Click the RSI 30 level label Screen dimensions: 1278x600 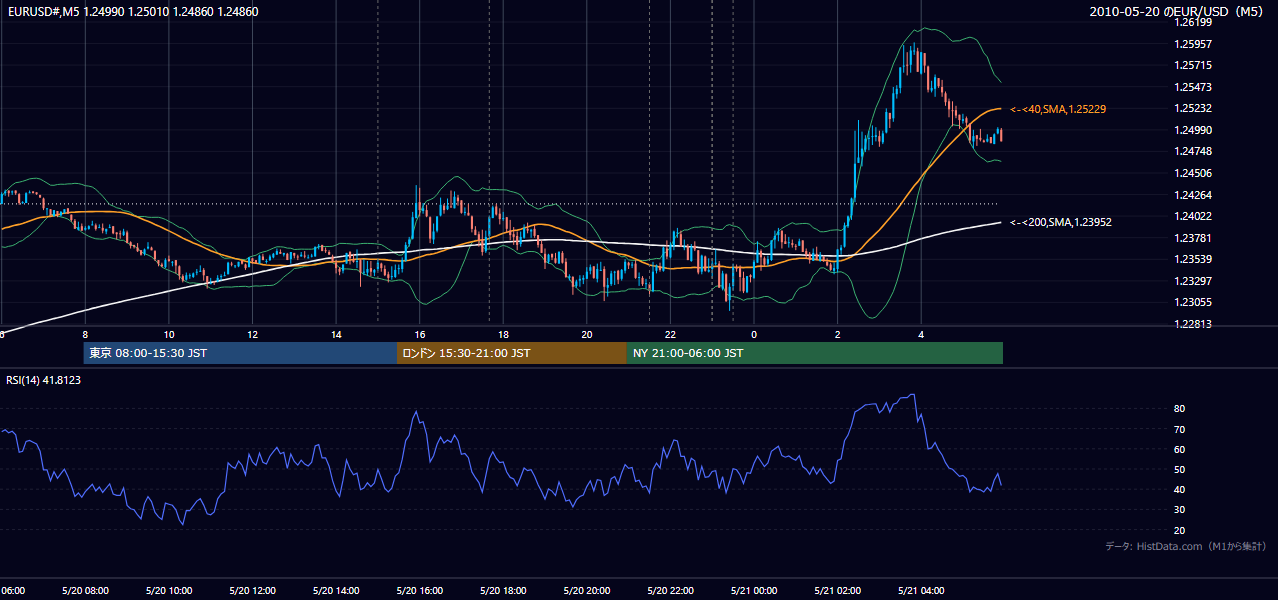coord(1180,510)
